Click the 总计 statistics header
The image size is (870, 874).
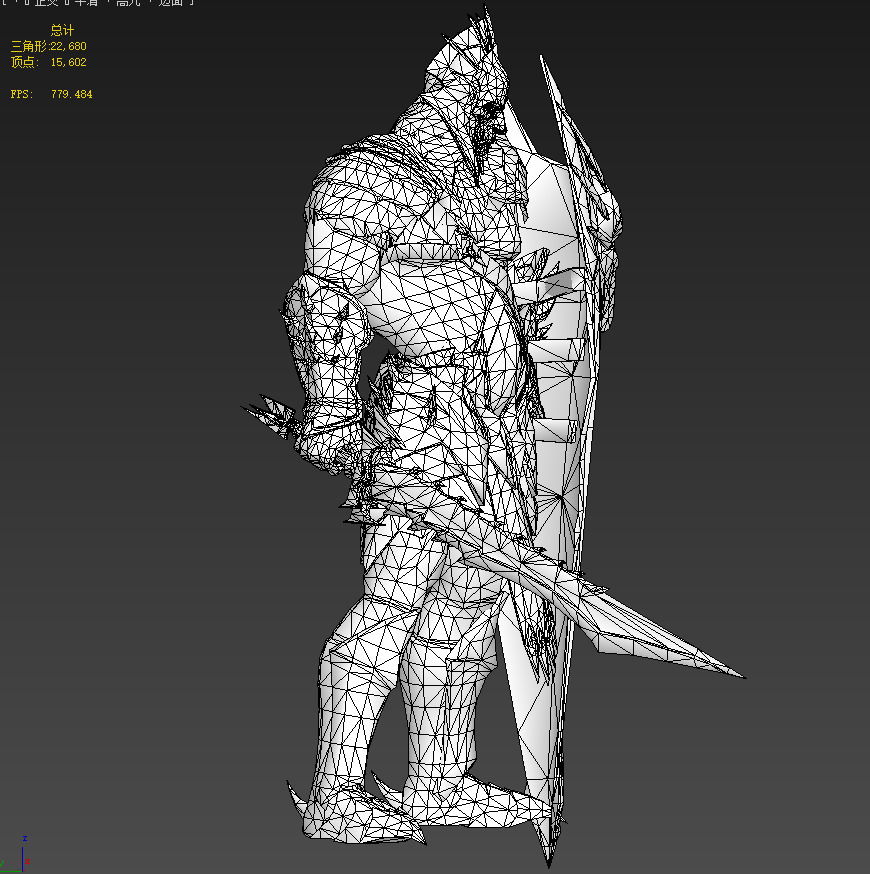(62, 30)
